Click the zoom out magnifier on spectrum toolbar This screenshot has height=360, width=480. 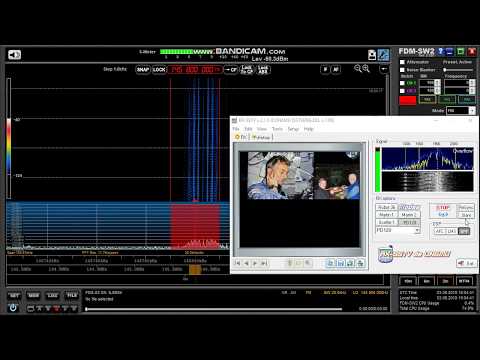pos(357,69)
